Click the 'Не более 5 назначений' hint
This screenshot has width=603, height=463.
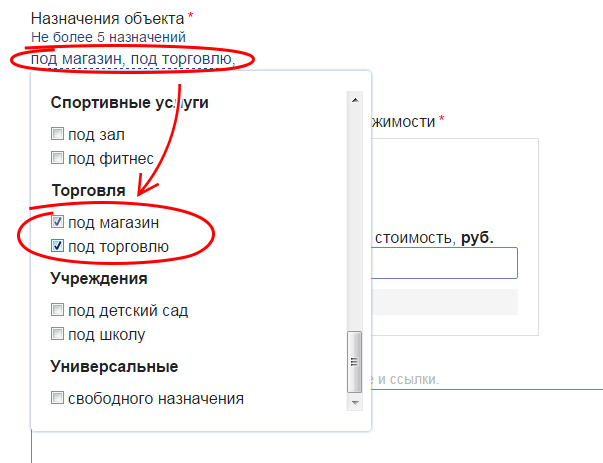(107, 37)
